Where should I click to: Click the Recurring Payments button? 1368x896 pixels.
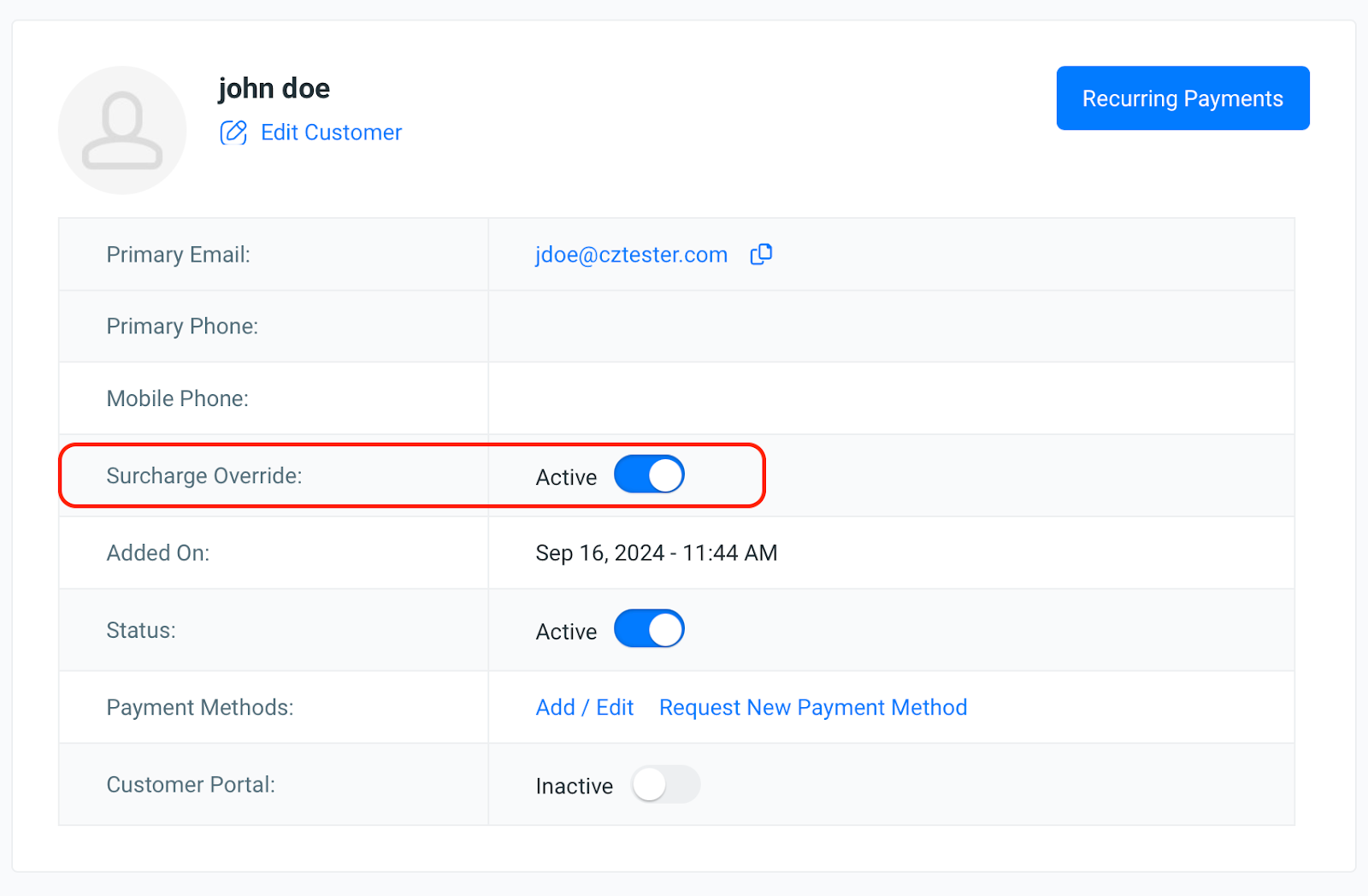(x=1182, y=98)
